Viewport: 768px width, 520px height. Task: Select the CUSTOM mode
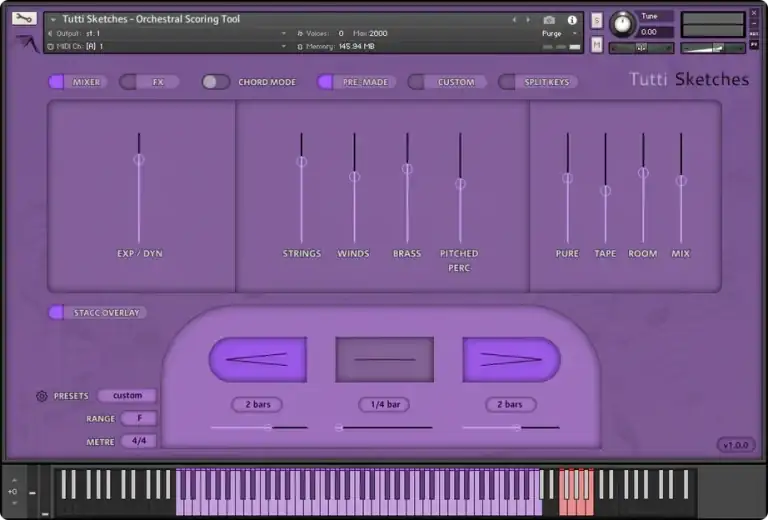[x=447, y=82]
